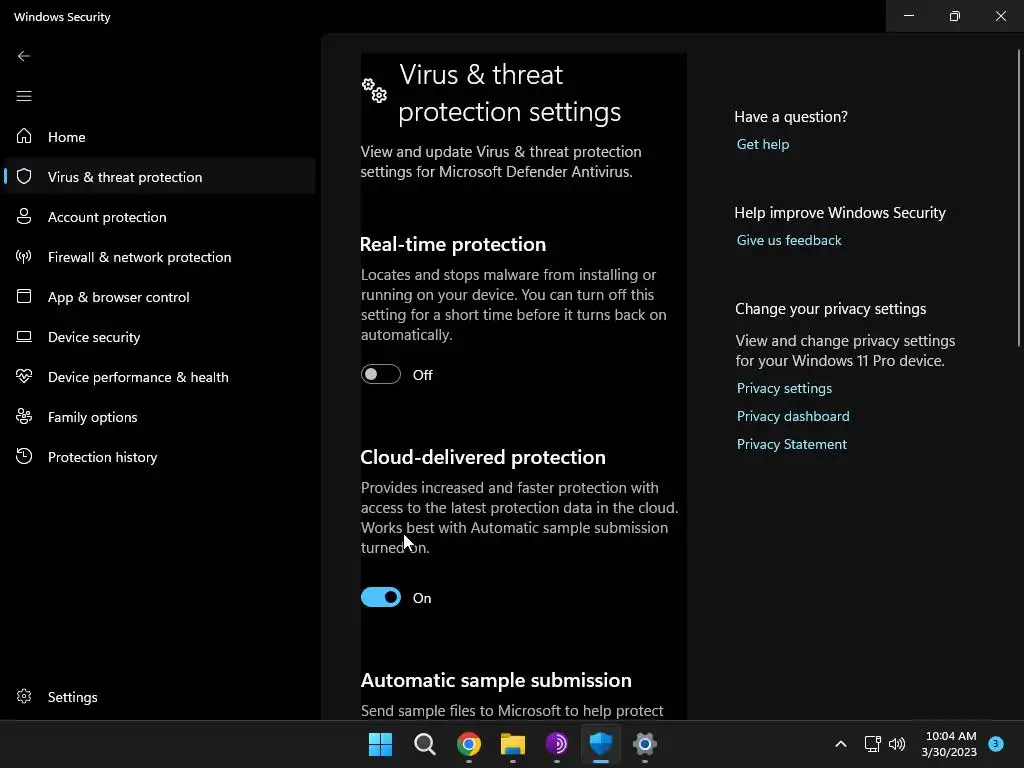This screenshot has height=768, width=1024.
Task: Open the Privacy Statement link
Action: point(792,444)
